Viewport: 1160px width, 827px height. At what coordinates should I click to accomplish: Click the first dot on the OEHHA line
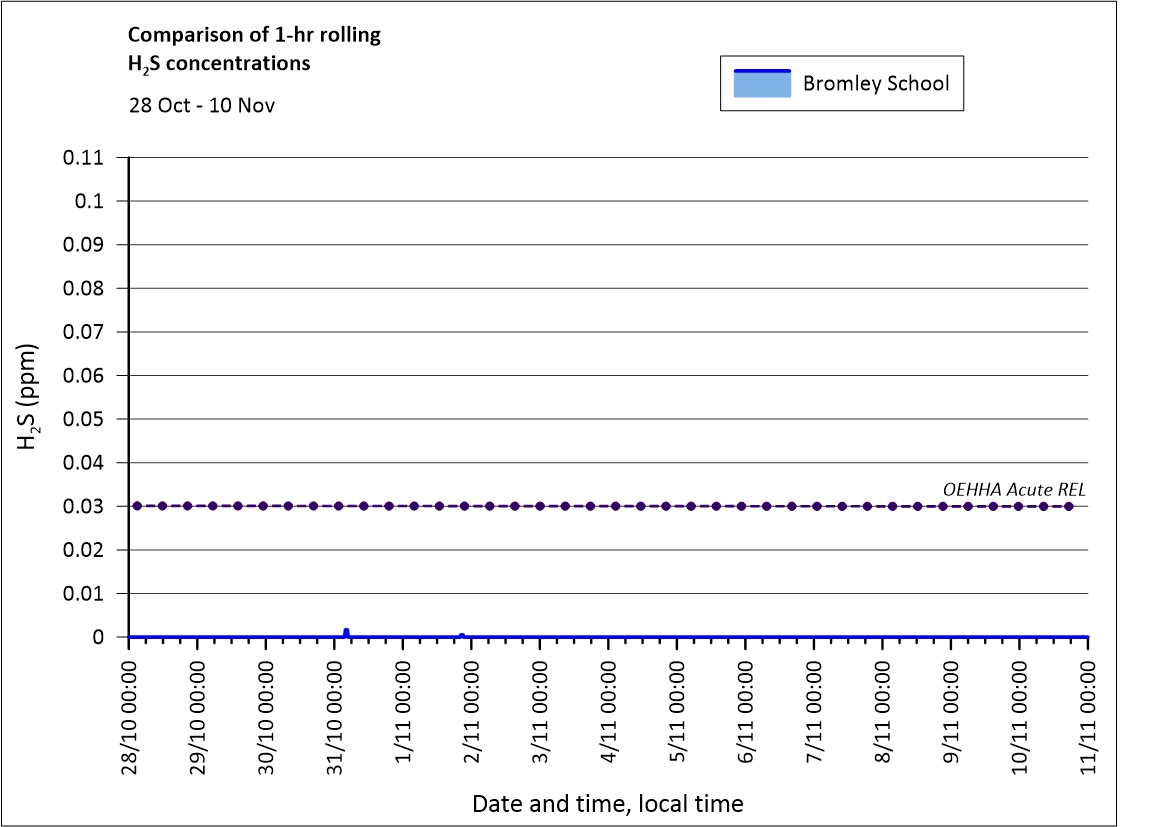click(137, 506)
